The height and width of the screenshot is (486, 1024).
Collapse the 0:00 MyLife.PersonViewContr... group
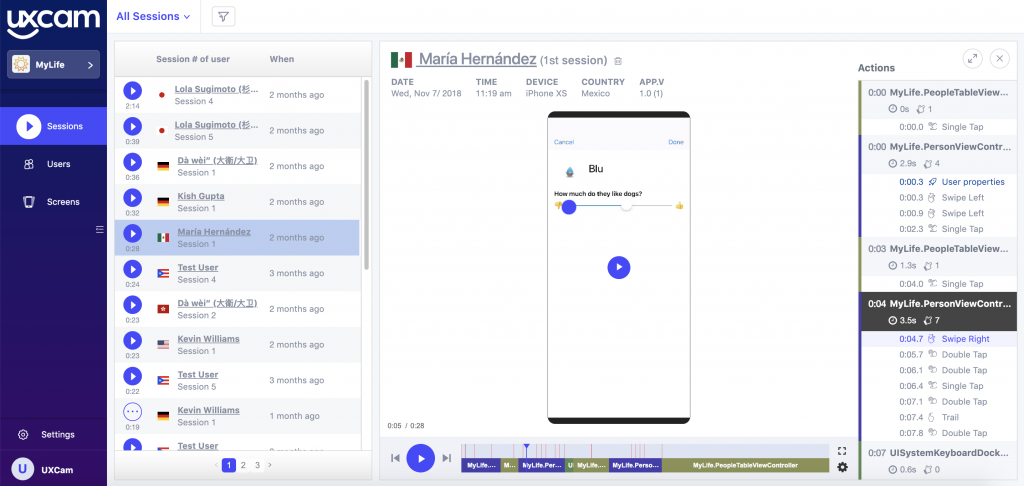tap(938, 155)
